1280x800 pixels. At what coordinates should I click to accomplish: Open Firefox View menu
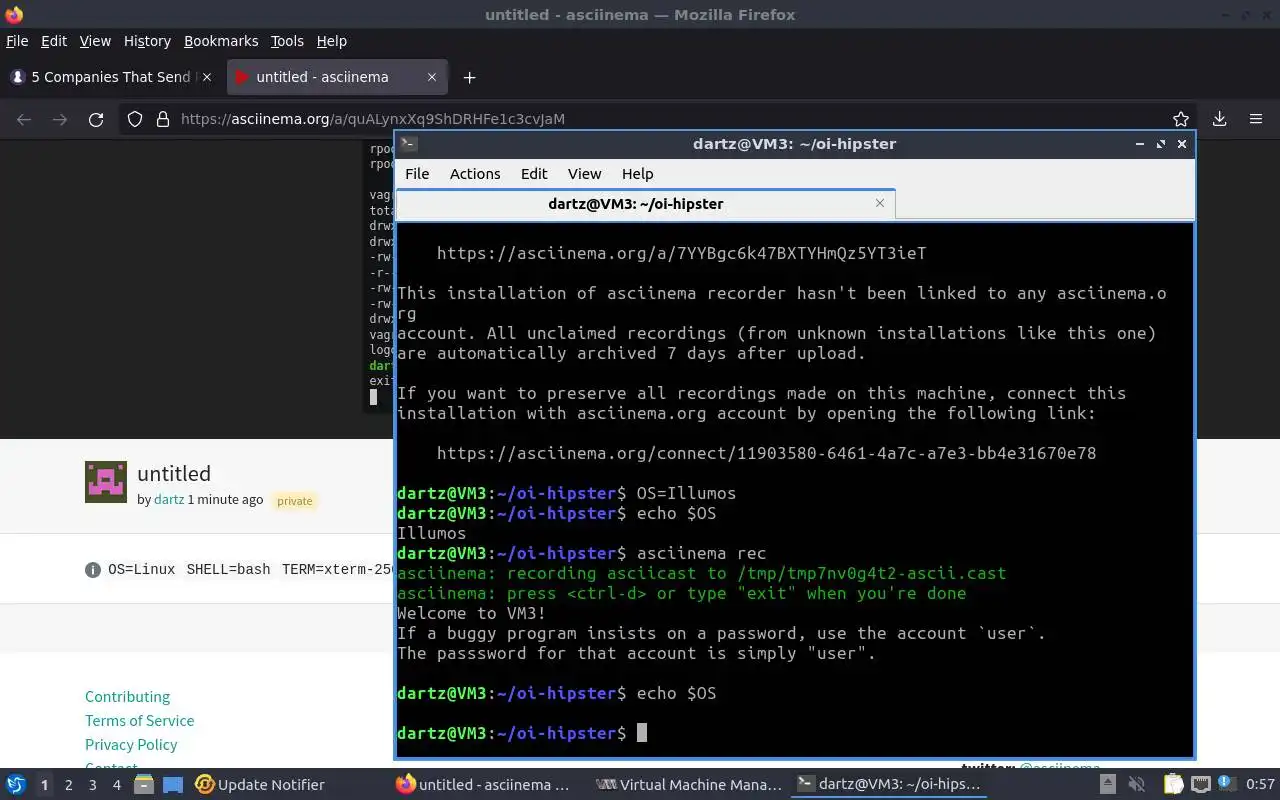95,41
